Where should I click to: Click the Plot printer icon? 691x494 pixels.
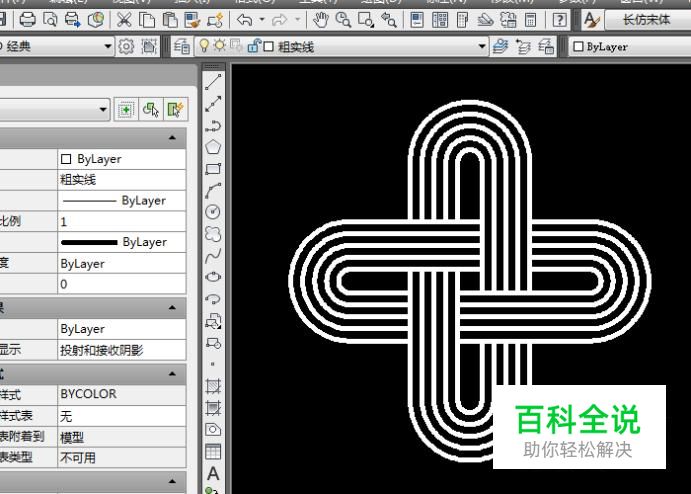[x=28, y=19]
